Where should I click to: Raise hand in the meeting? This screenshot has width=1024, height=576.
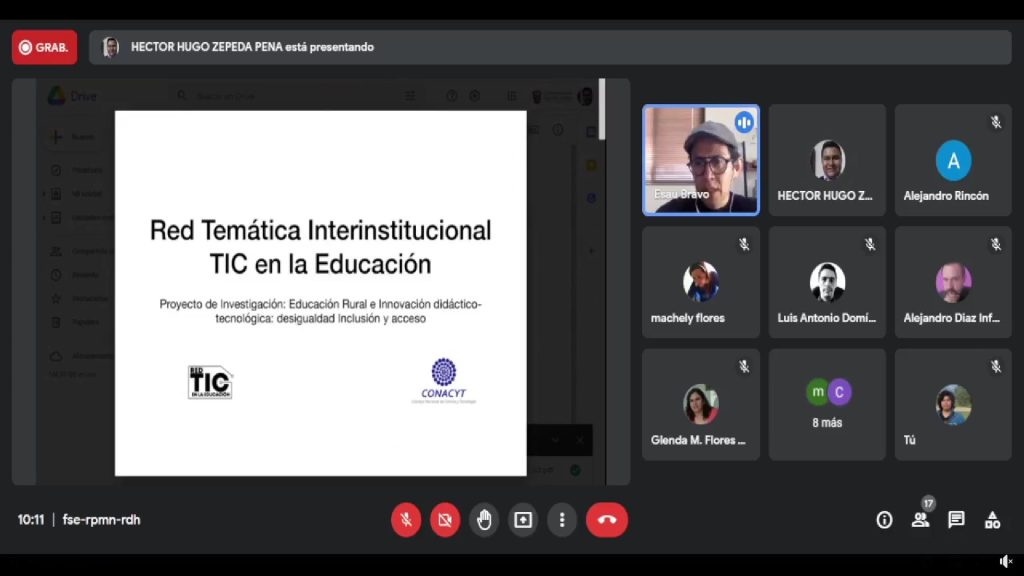(484, 520)
